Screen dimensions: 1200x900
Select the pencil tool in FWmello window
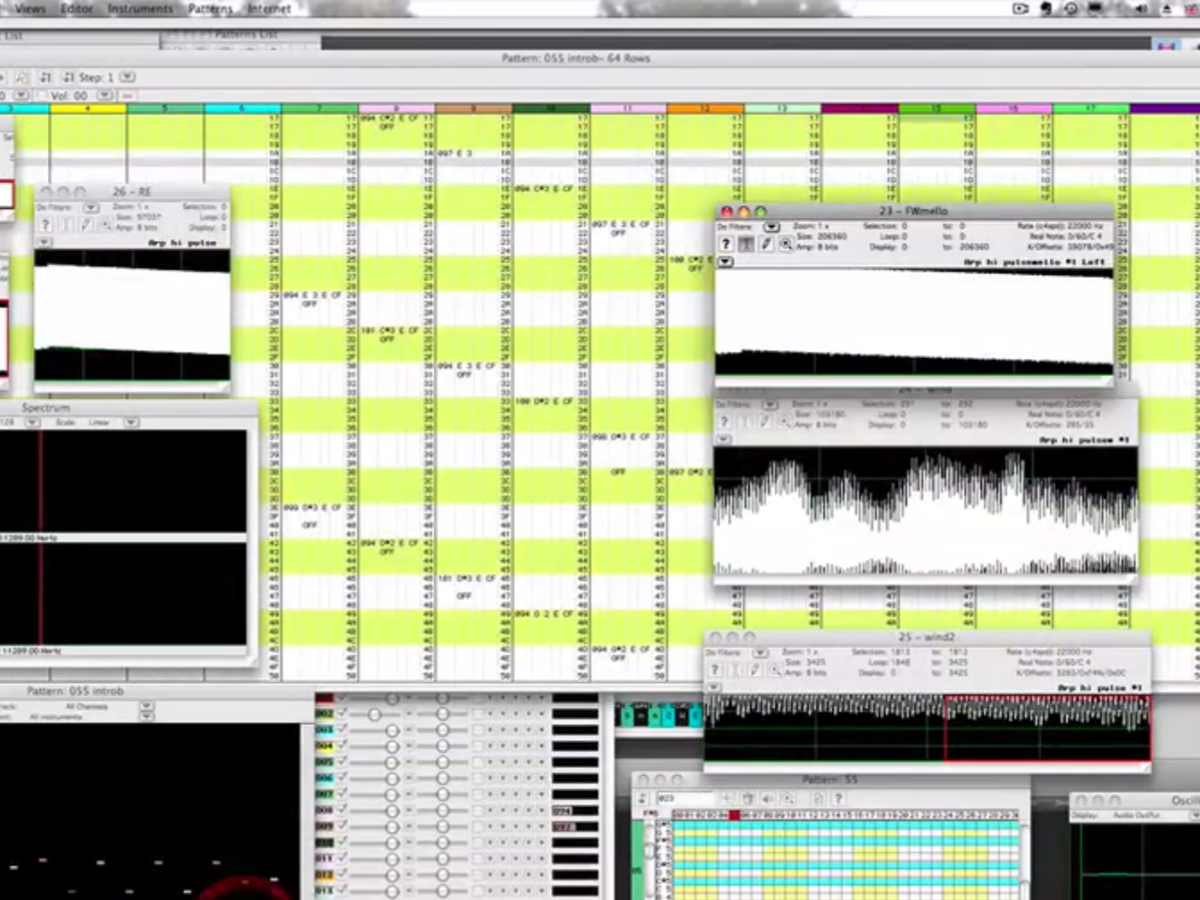[766, 245]
